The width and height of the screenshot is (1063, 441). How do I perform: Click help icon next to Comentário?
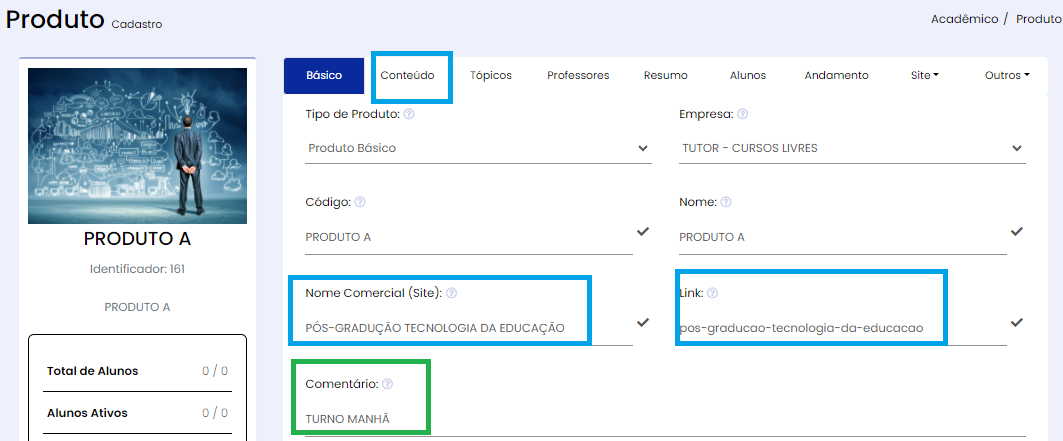pyautogui.click(x=387, y=384)
